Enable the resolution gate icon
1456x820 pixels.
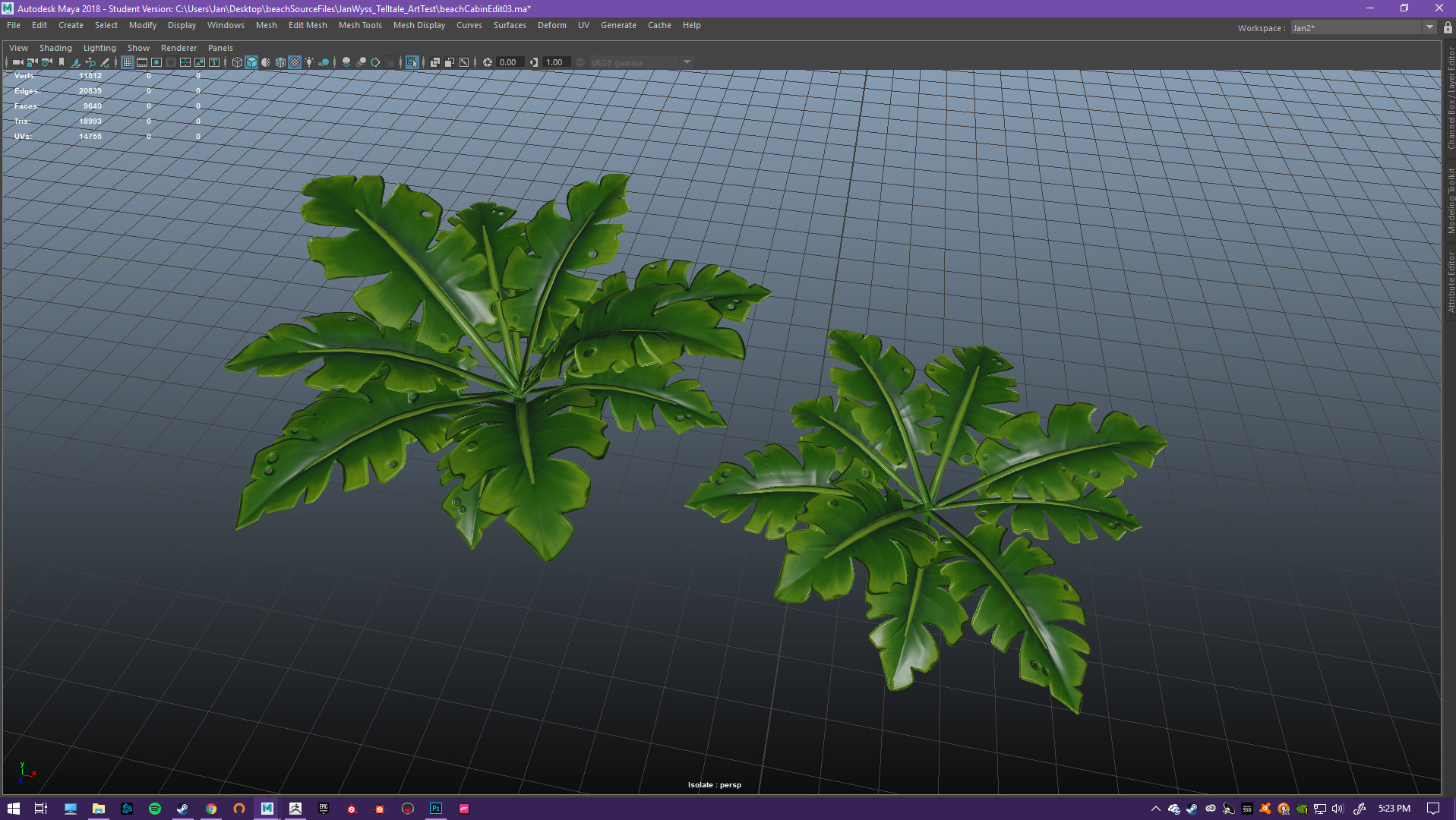pyautogui.click(x=156, y=62)
